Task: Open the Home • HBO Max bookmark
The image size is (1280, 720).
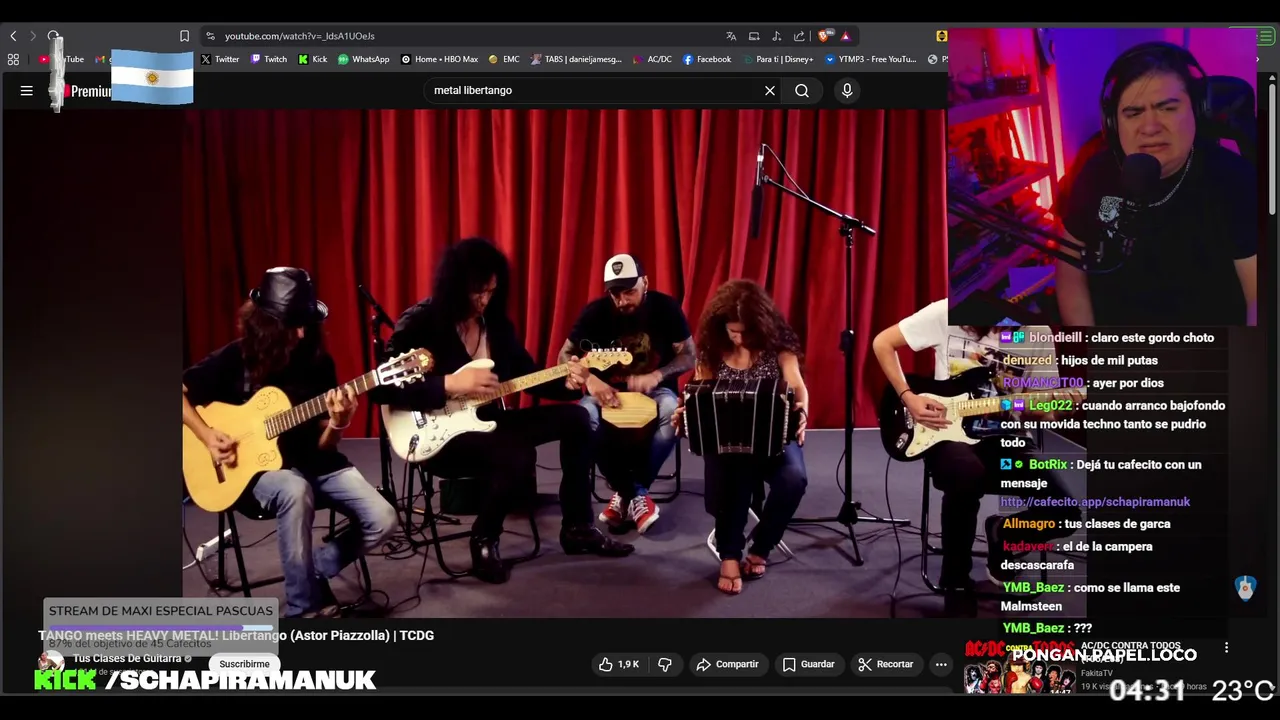Action: [439, 59]
